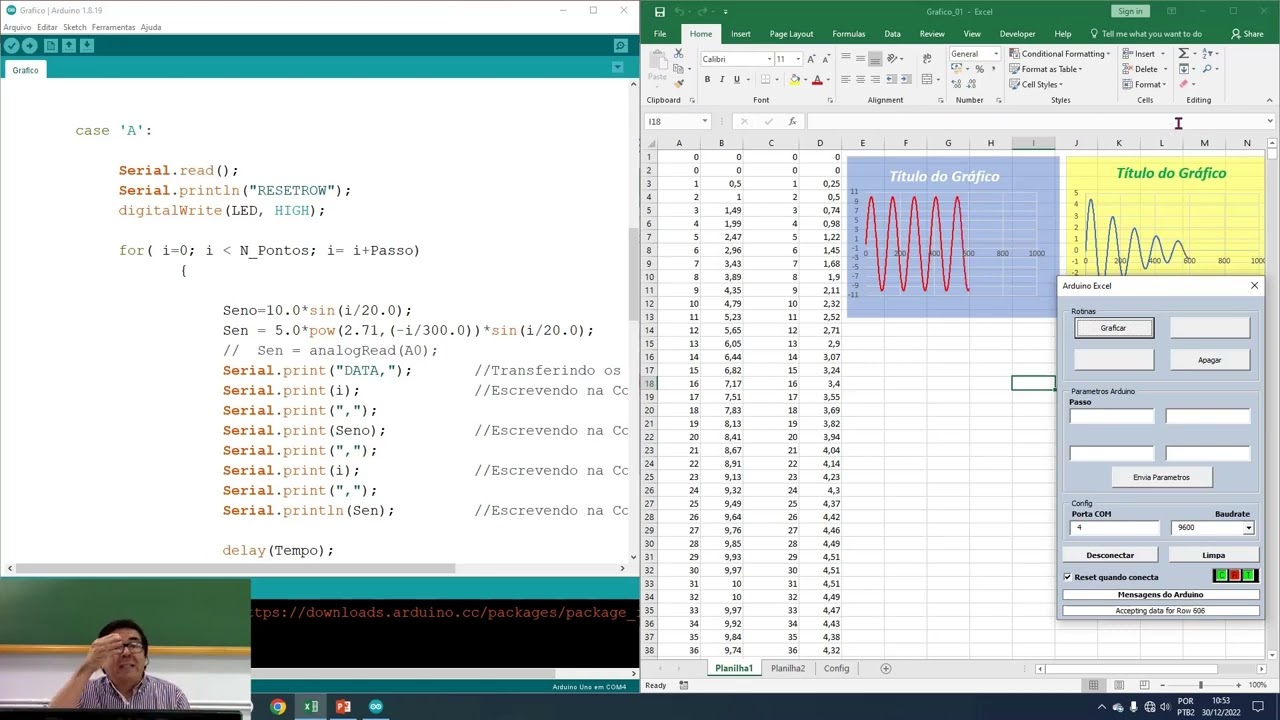The image size is (1280, 720).
Task: Apply percent style to cell
Action: 979,69
